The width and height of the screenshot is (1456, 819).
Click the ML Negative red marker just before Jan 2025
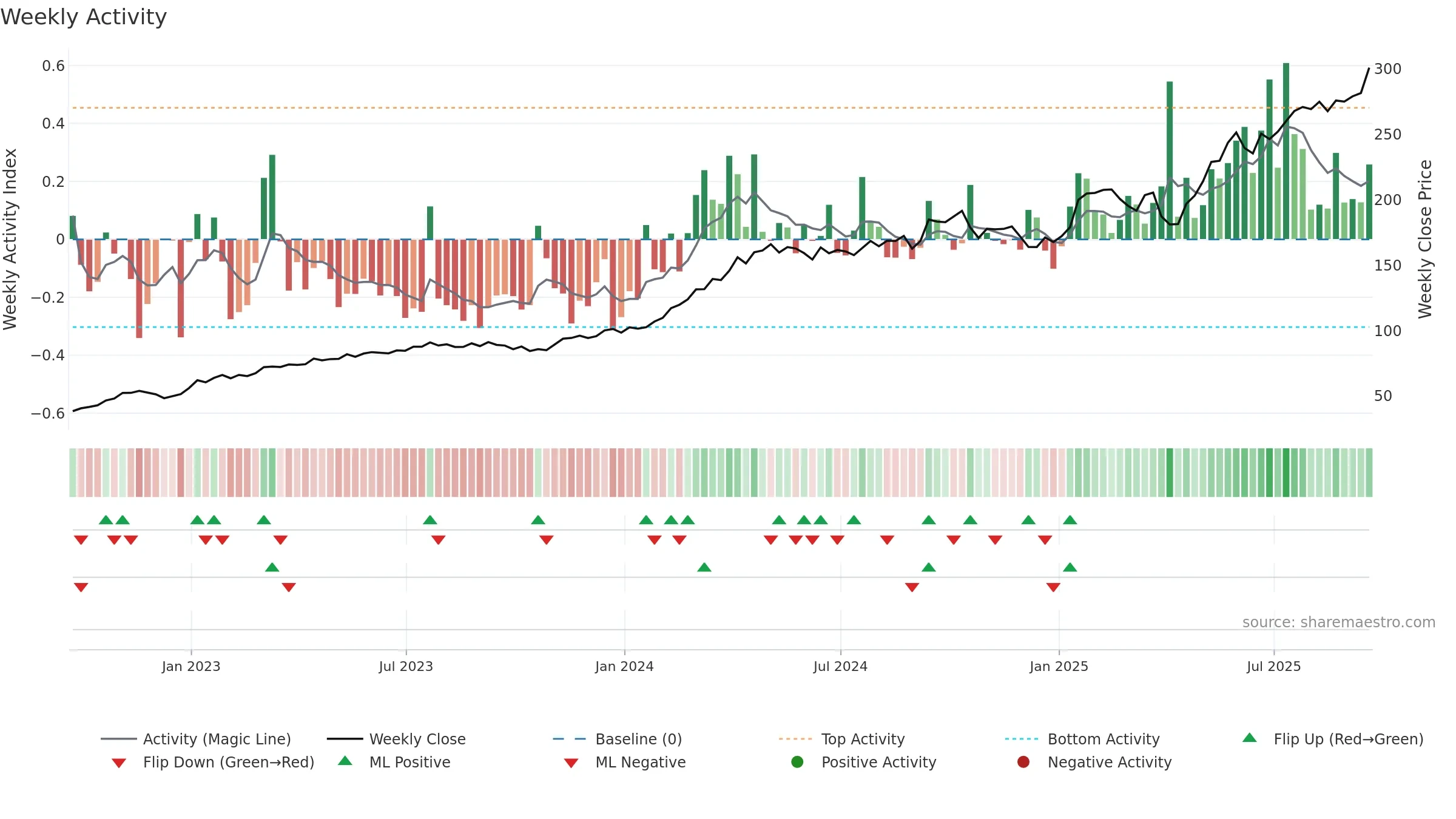[x=1054, y=587]
